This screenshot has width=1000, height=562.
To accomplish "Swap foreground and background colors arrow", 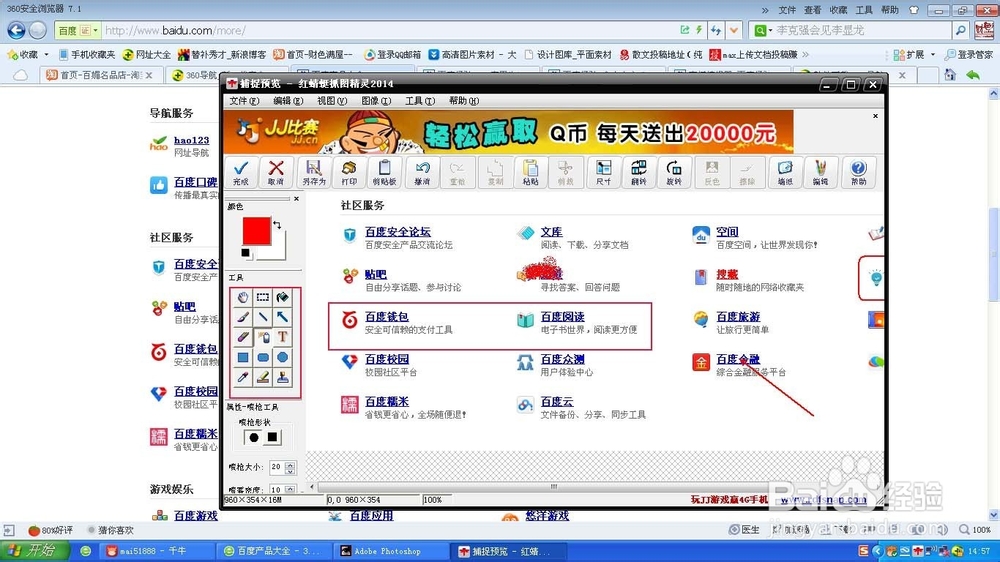I will click(x=277, y=225).
